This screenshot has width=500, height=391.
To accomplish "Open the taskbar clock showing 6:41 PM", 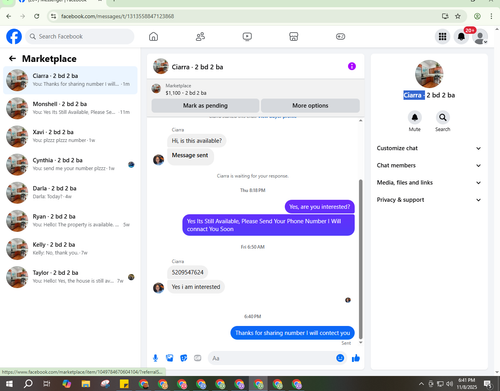I will [466, 384].
